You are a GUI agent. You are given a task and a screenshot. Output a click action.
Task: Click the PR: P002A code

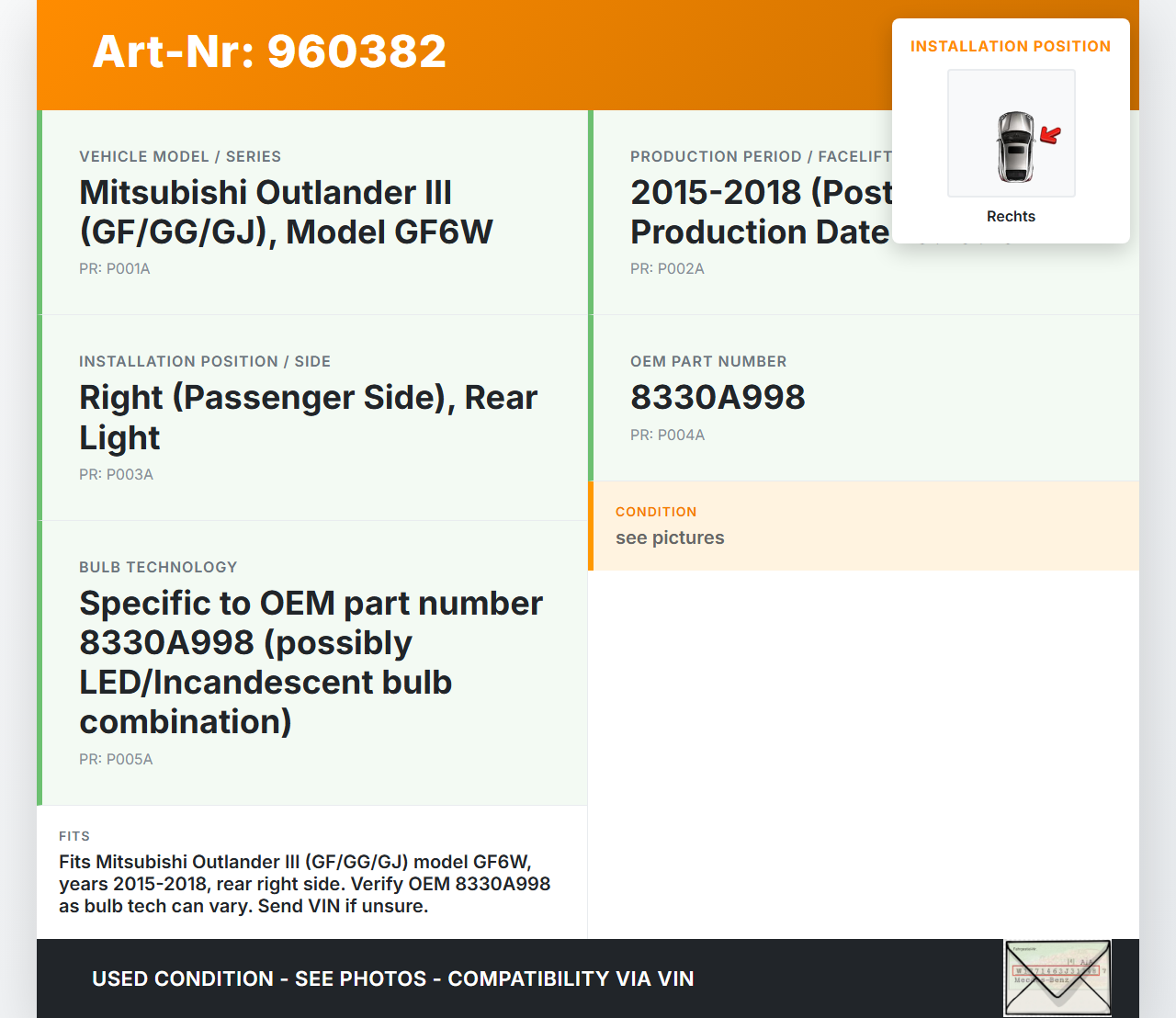pyautogui.click(x=667, y=269)
